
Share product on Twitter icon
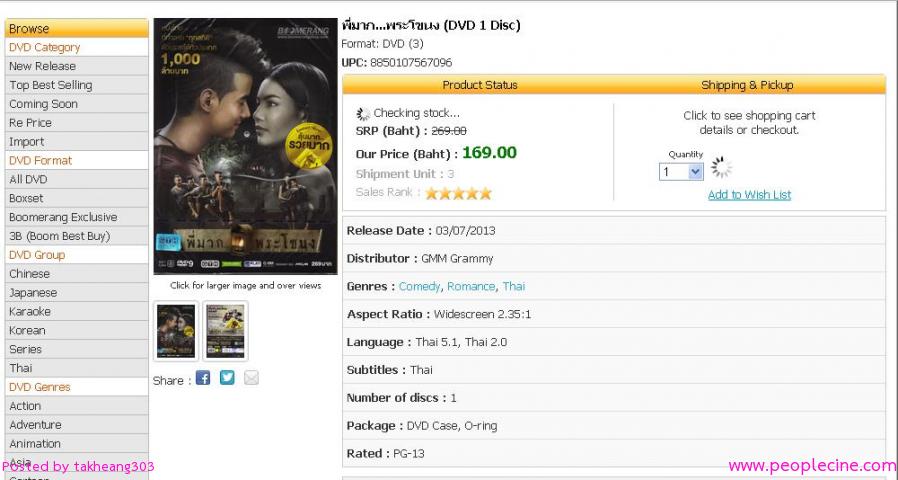pyautogui.click(x=227, y=377)
